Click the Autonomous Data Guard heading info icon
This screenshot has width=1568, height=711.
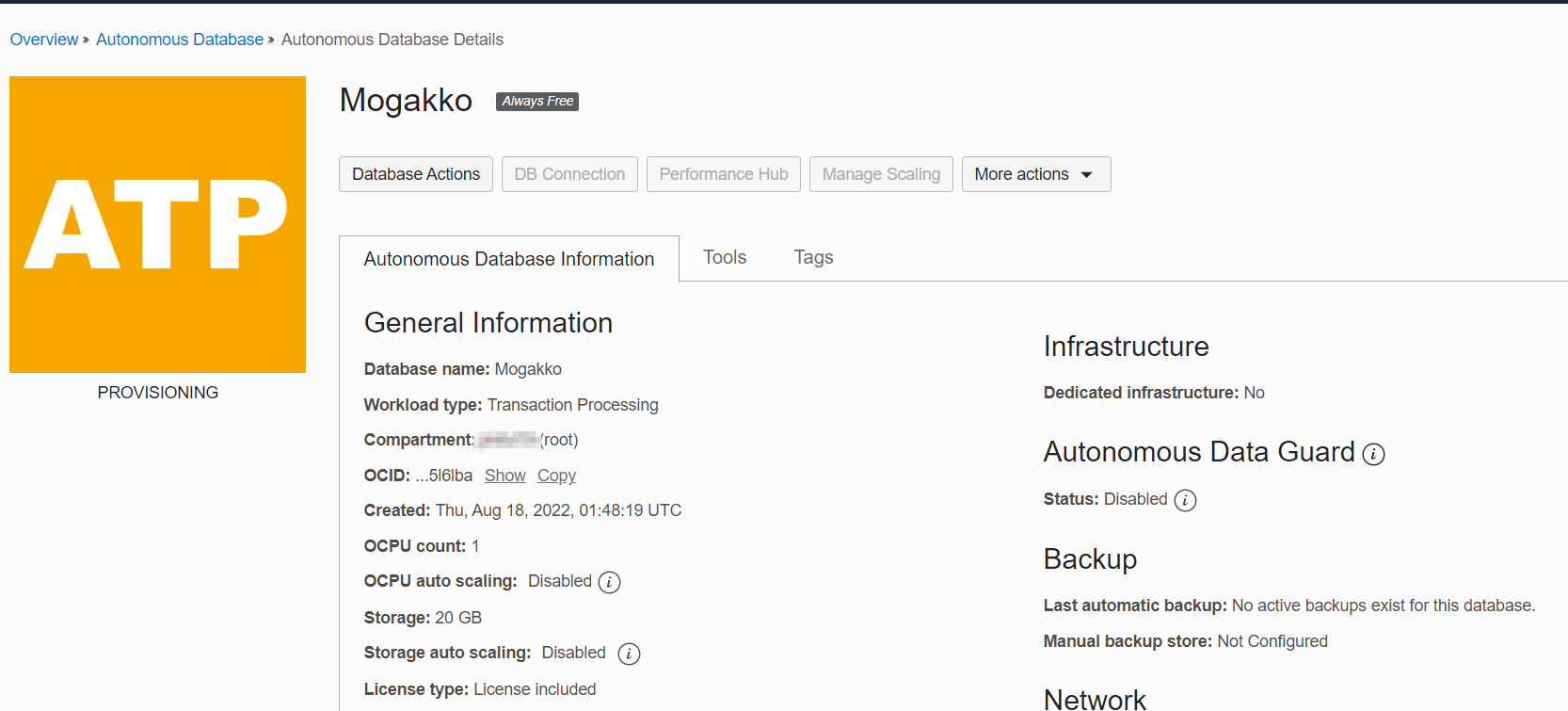[1373, 455]
